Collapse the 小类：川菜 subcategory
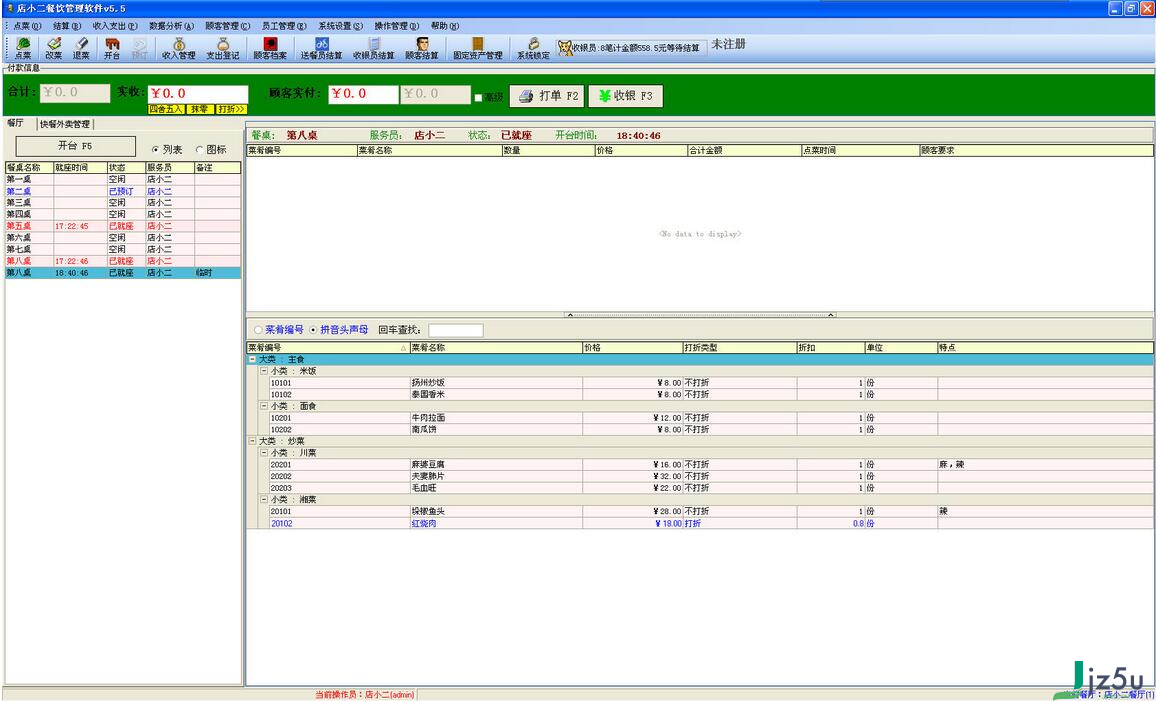 263,453
